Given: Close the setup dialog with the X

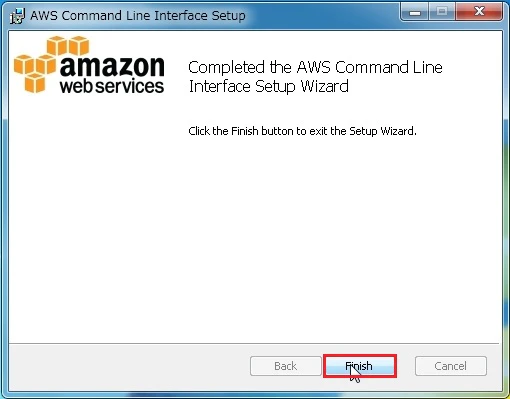Looking at the screenshot, I should (479, 12).
